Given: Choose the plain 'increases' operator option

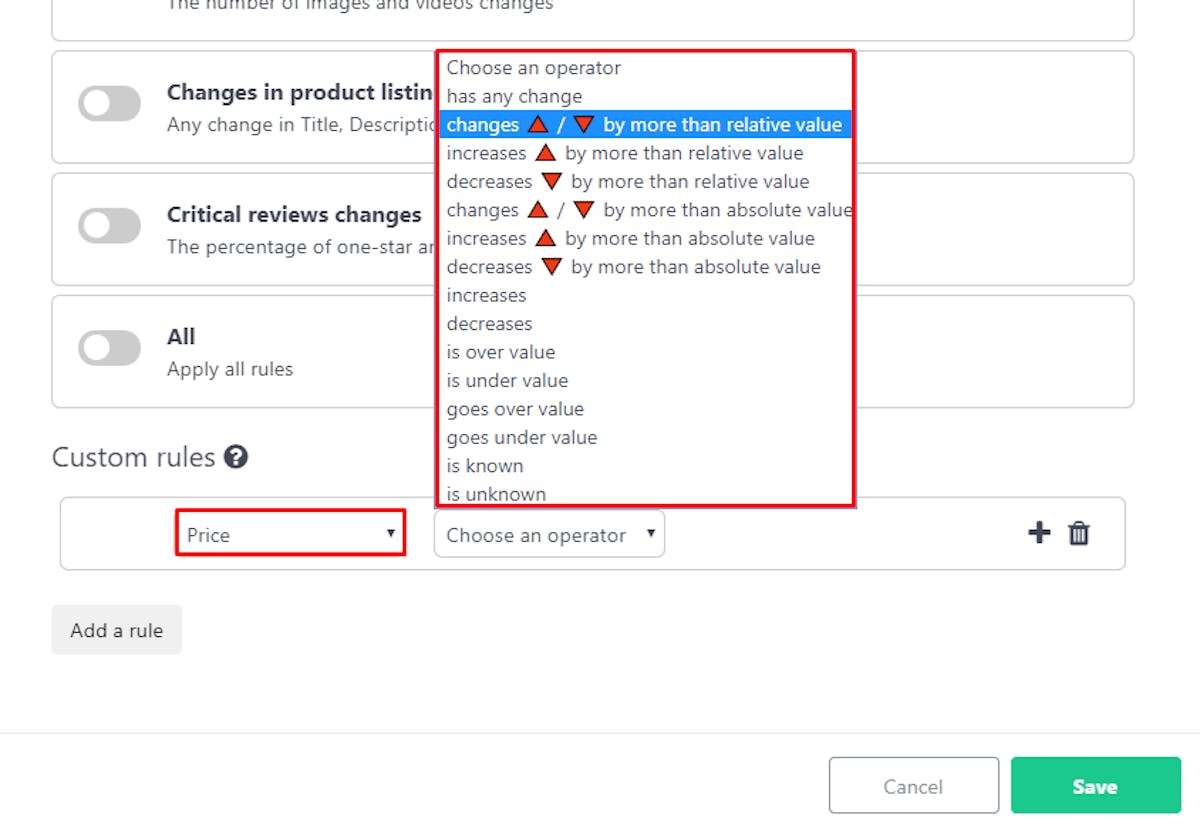Looking at the screenshot, I should [x=645, y=295].
